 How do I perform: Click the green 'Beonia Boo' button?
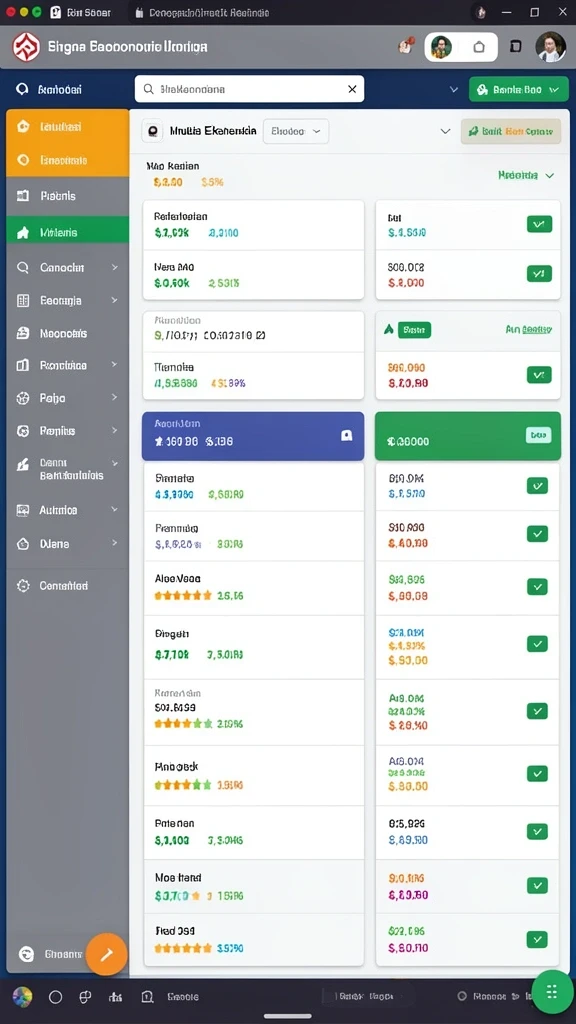coord(519,89)
